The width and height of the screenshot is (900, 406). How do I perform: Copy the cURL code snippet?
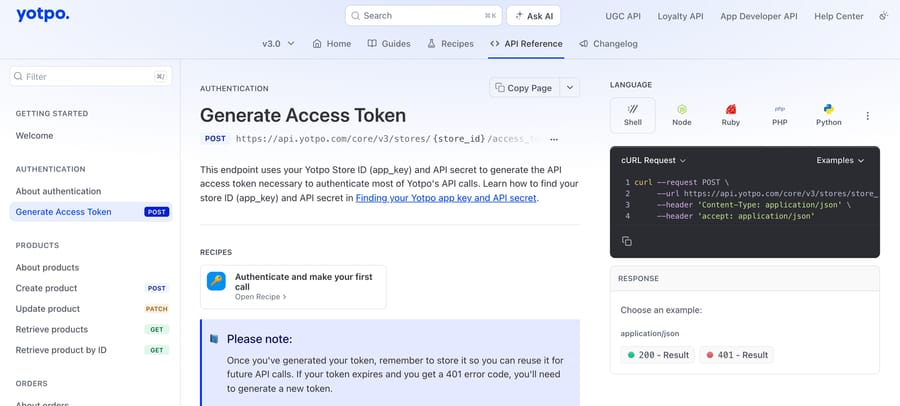point(627,241)
